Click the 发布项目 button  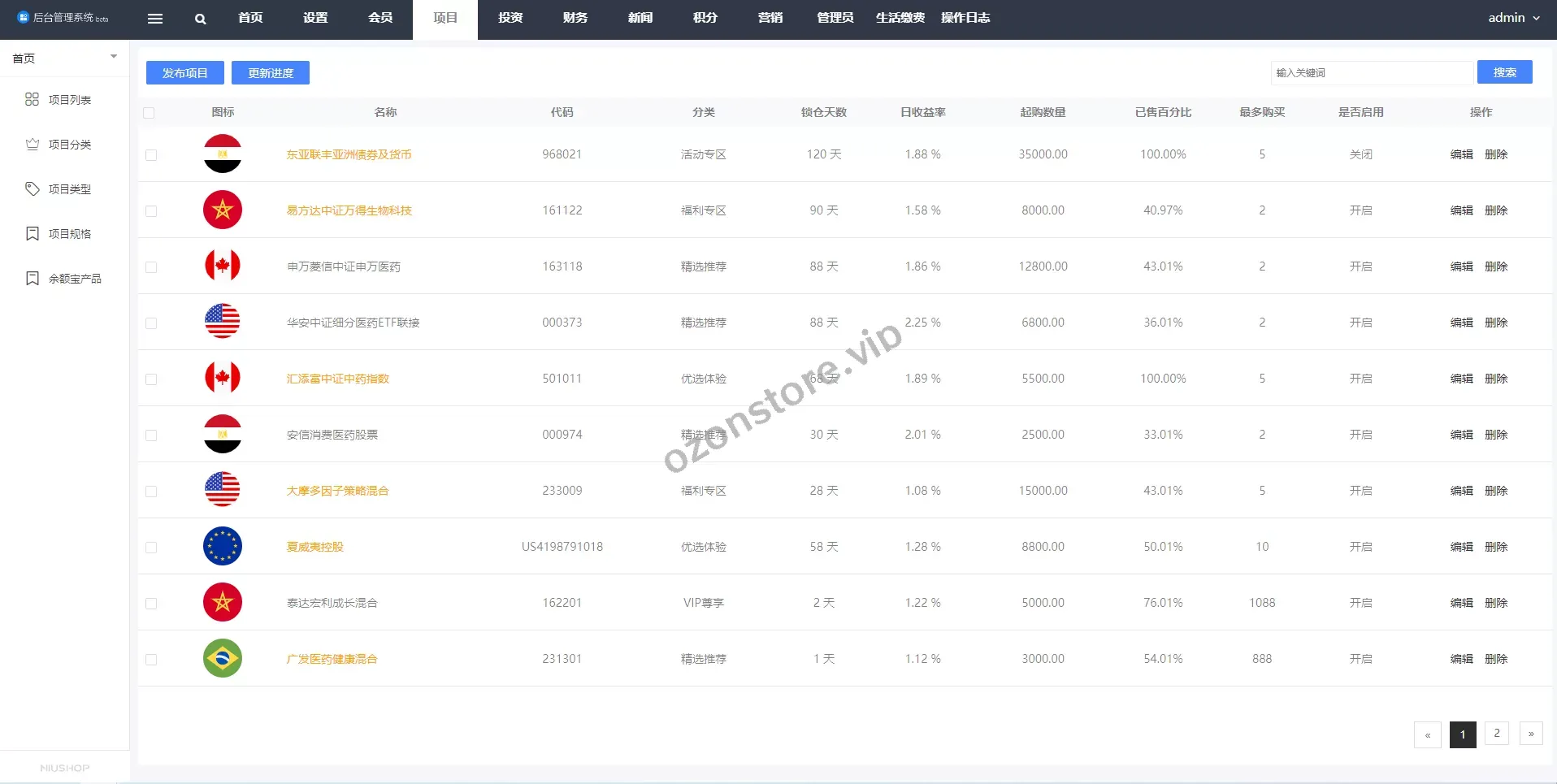[185, 73]
